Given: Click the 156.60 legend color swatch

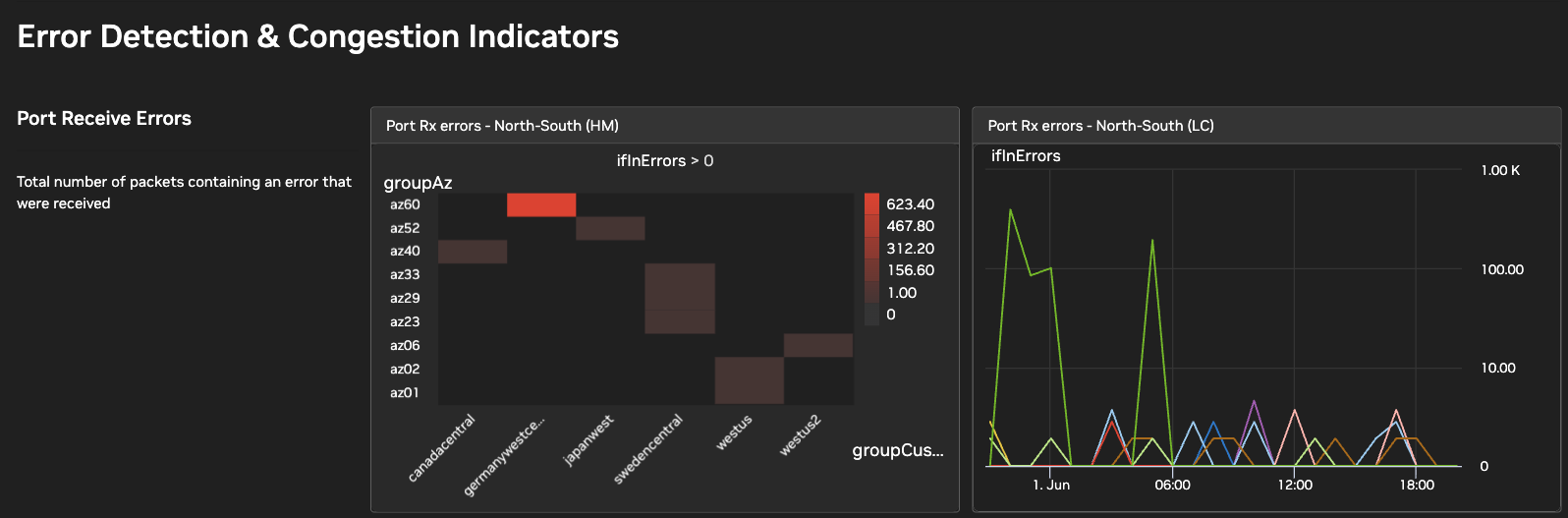Looking at the screenshot, I should click(x=872, y=270).
